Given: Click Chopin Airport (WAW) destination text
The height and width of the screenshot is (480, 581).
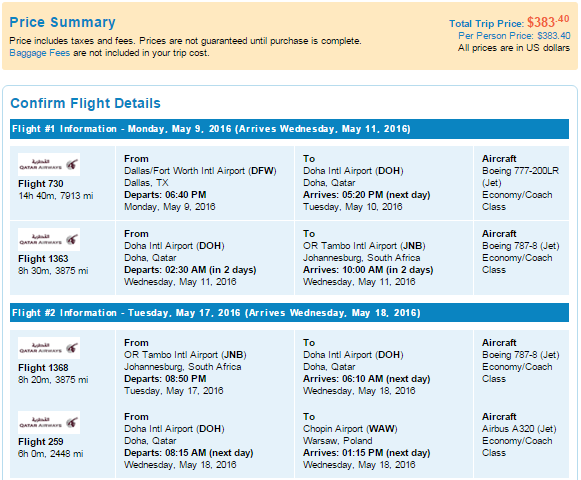Looking at the screenshot, I should tap(350, 429).
